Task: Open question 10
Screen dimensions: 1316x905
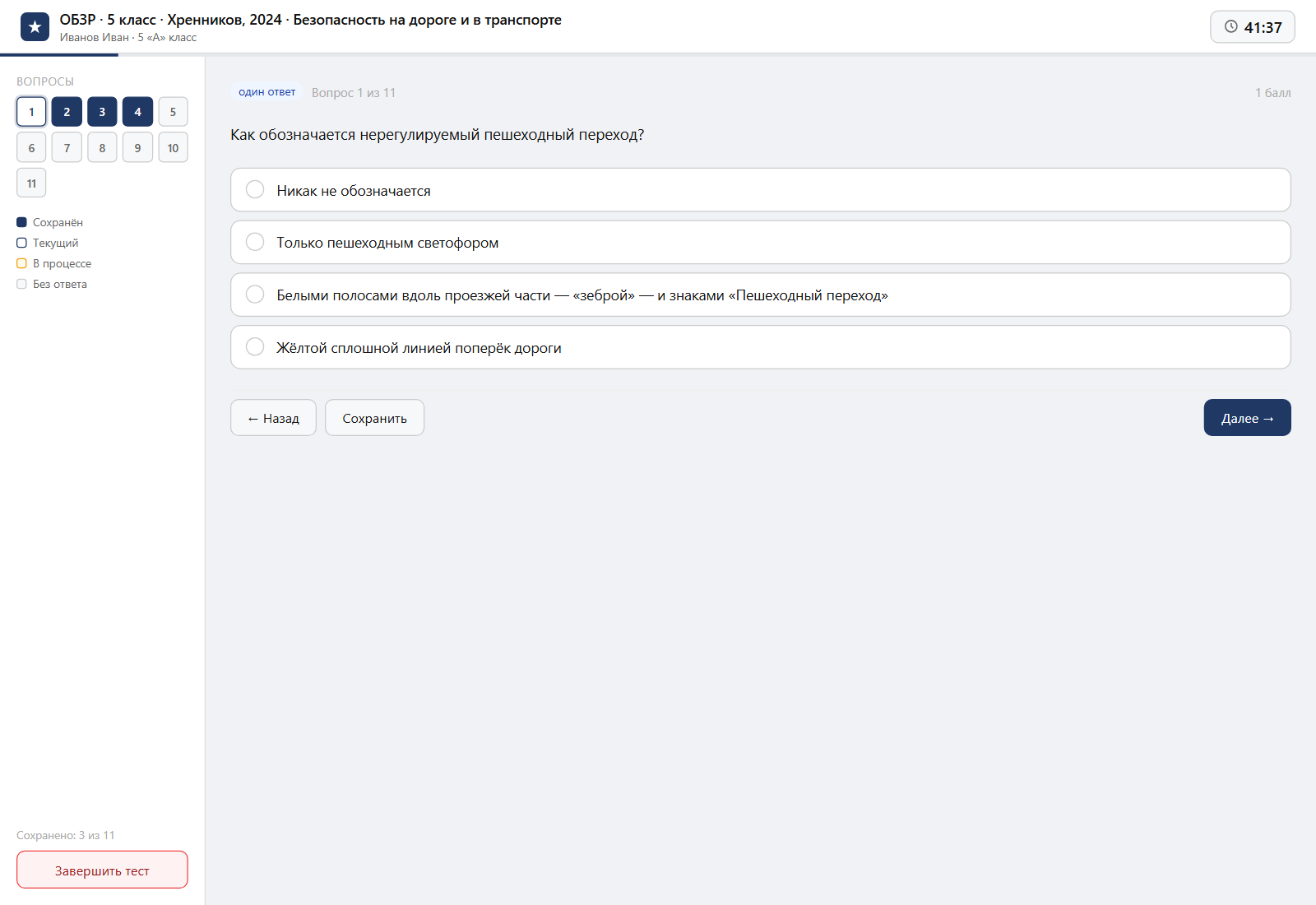Action: (x=173, y=147)
